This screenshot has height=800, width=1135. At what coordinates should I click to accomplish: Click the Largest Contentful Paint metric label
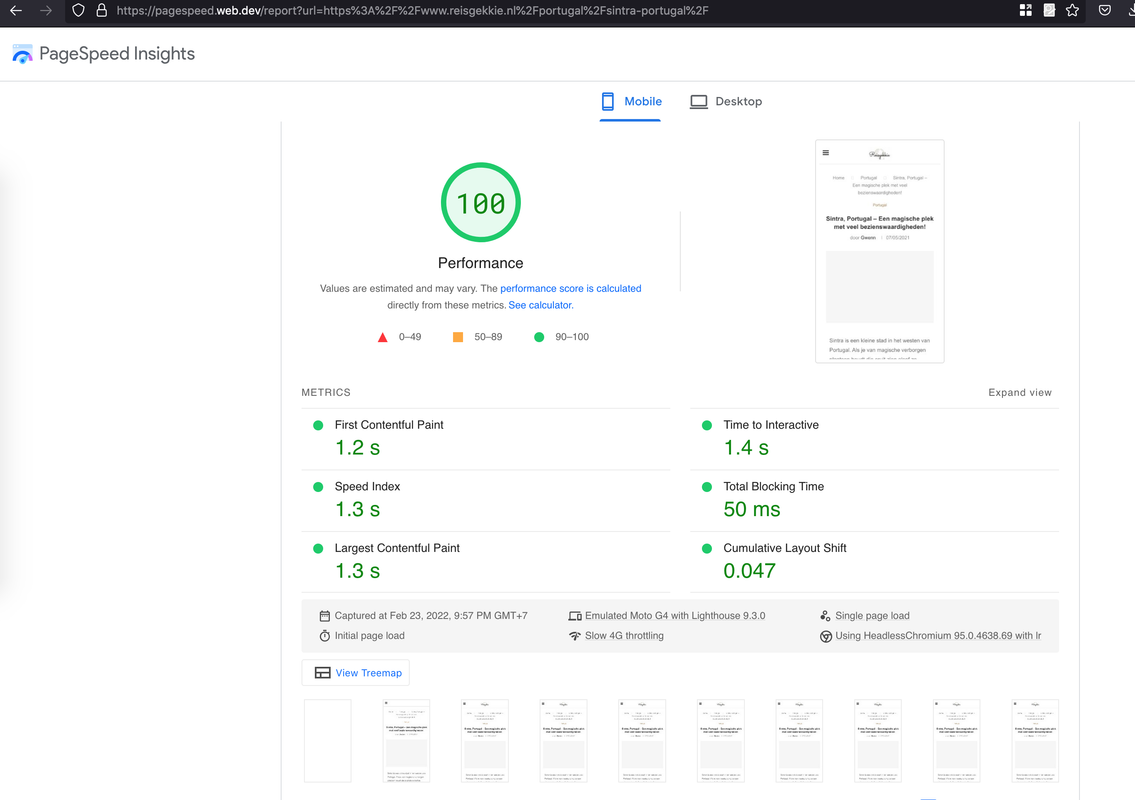click(x=397, y=548)
